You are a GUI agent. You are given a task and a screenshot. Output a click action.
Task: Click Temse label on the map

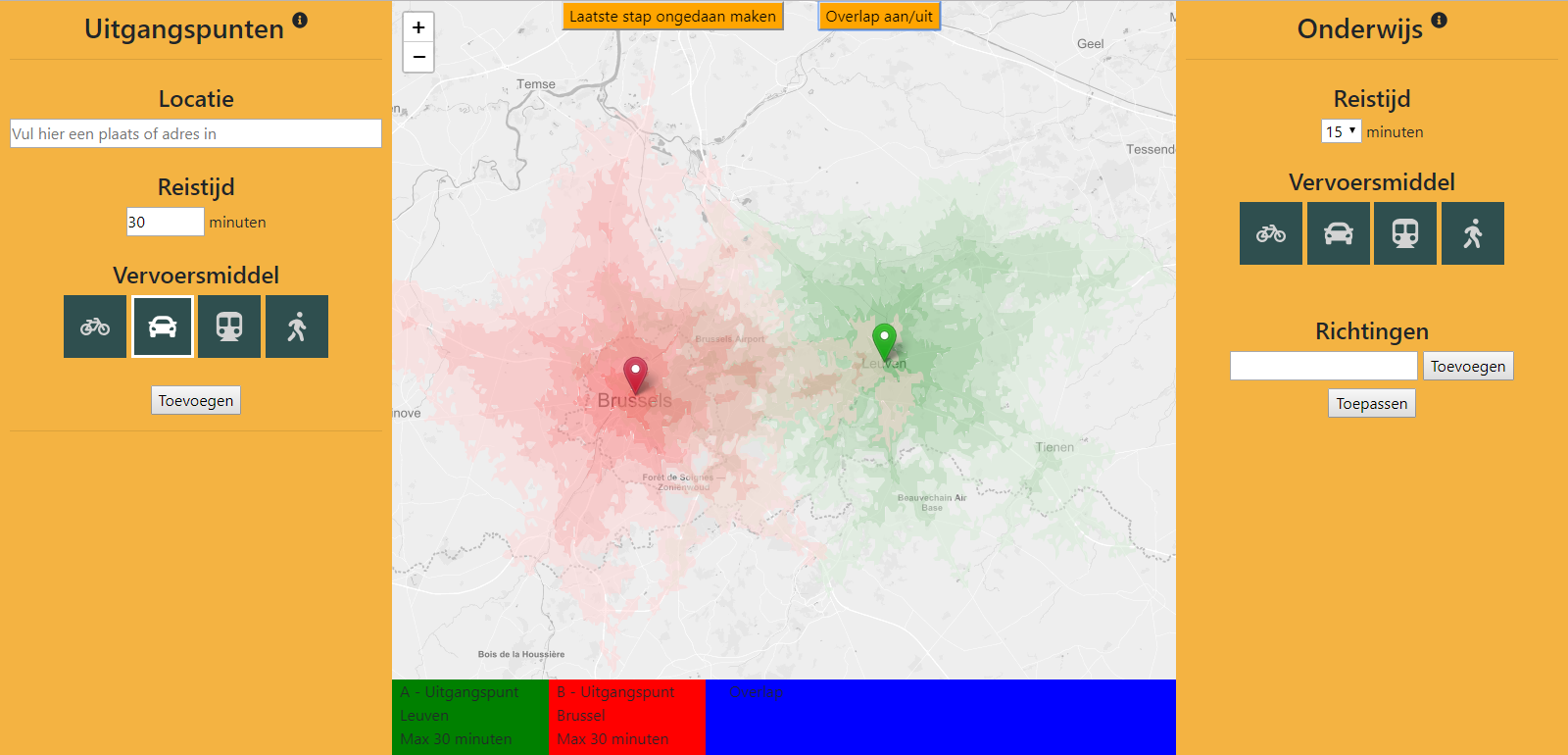(536, 84)
